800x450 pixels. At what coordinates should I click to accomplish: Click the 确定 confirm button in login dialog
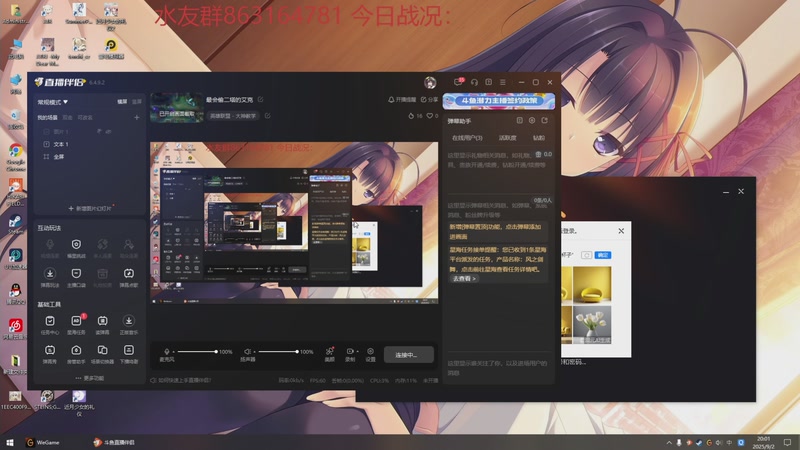[603, 255]
